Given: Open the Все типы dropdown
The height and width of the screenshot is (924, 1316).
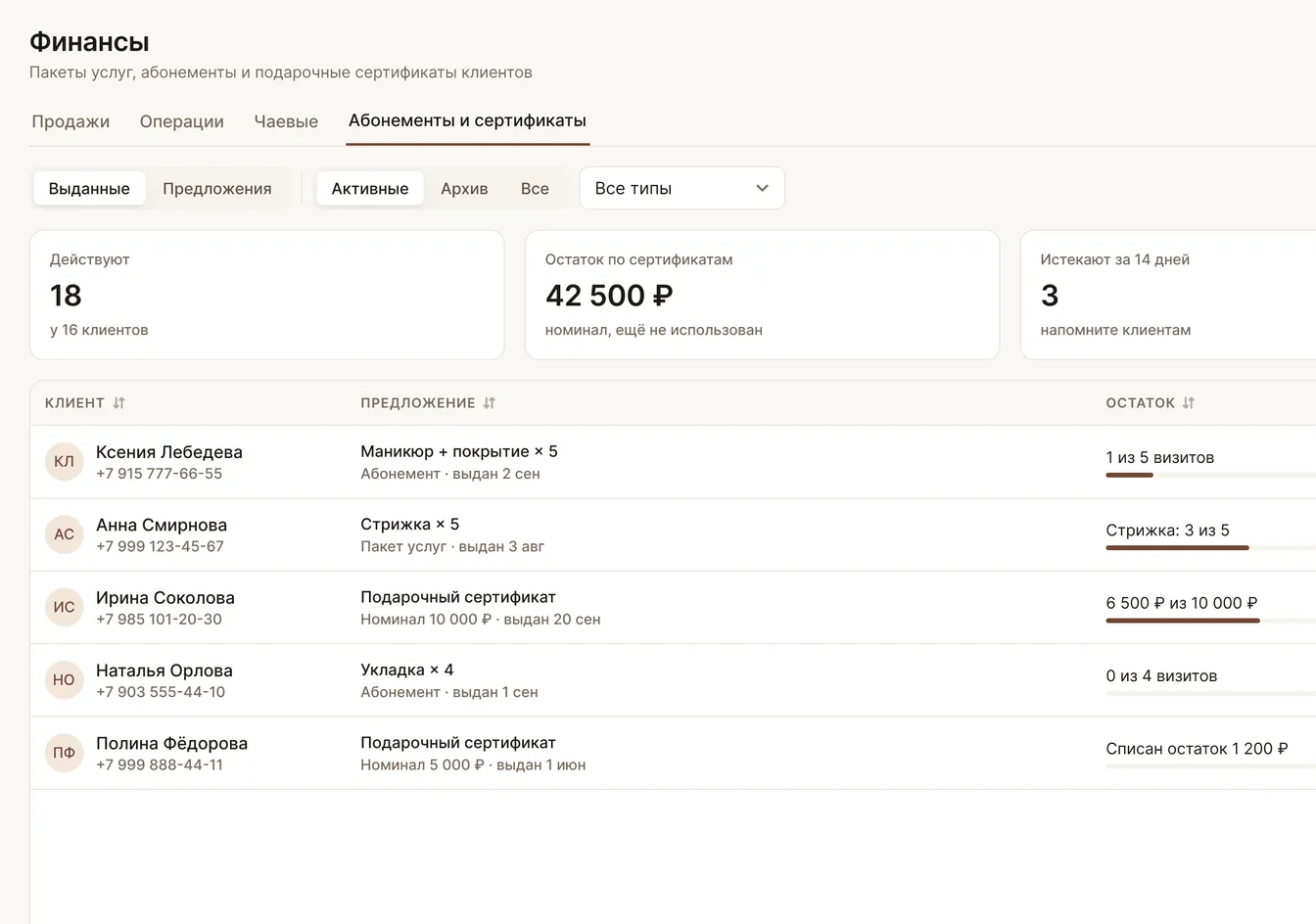Looking at the screenshot, I should click(682, 188).
